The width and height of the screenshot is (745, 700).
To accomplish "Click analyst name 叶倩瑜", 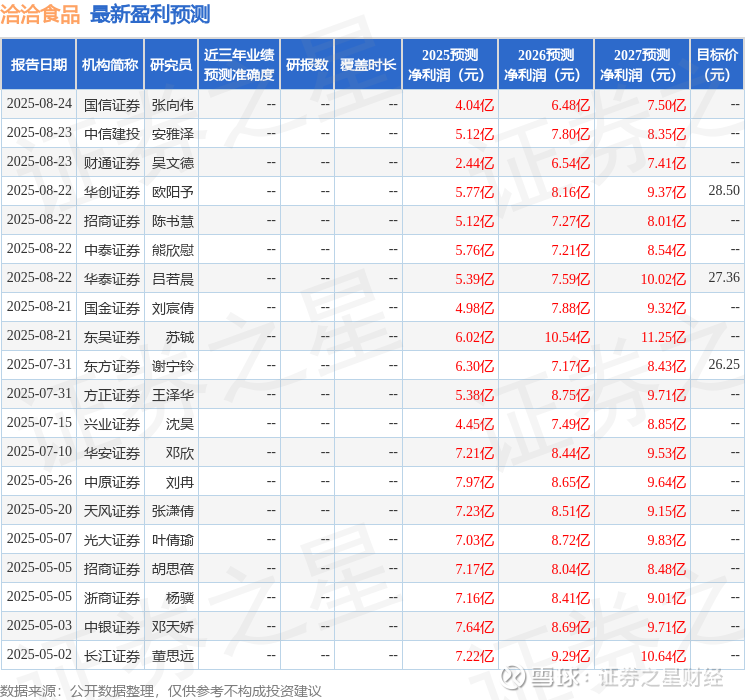I will pos(173,540).
